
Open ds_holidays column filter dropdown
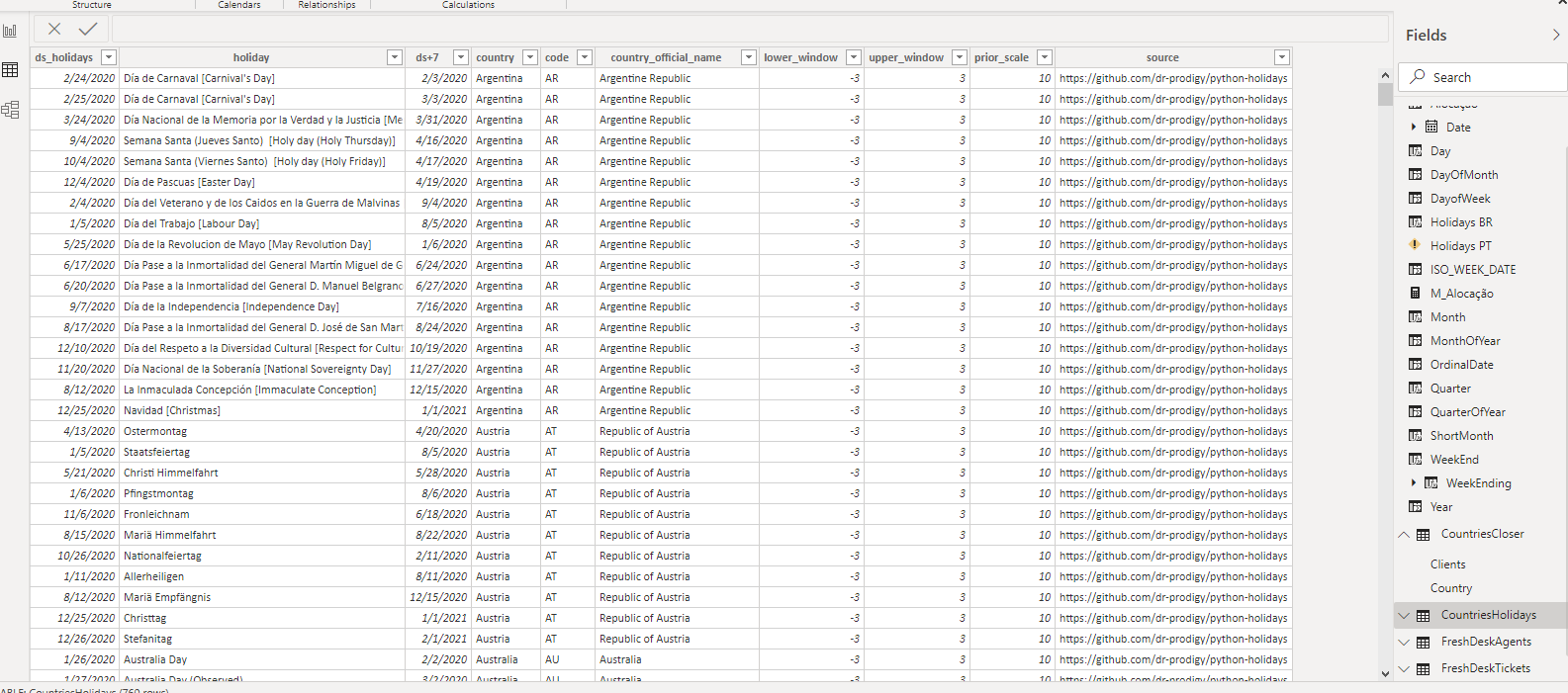point(109,57)
